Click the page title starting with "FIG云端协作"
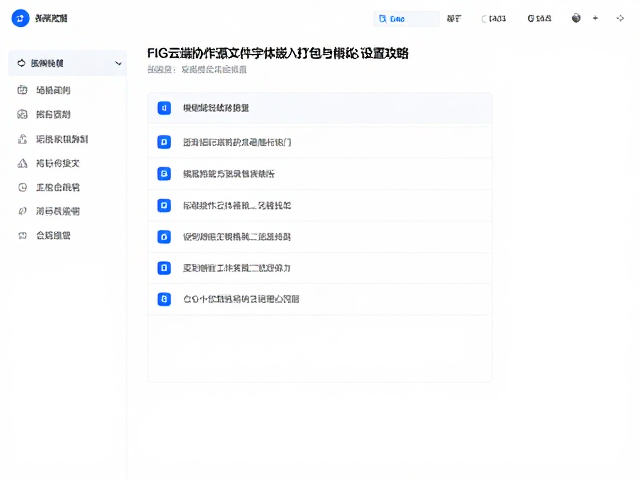The image size is (640, 480). [278, 53]
